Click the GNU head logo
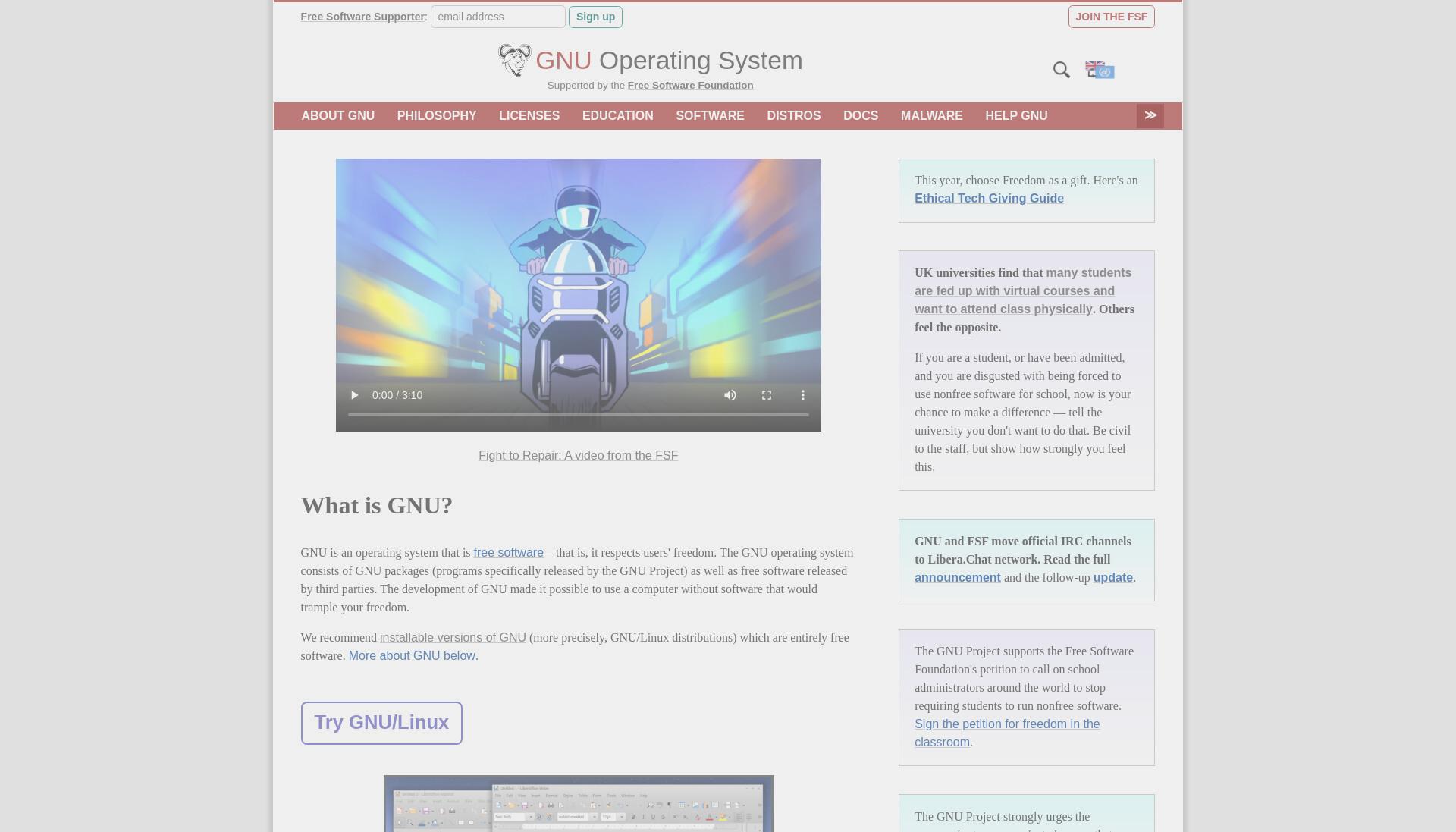Image resolution: width=1456 pixels, height=832 pixels. pyautogui.click(x=514, y=60)
